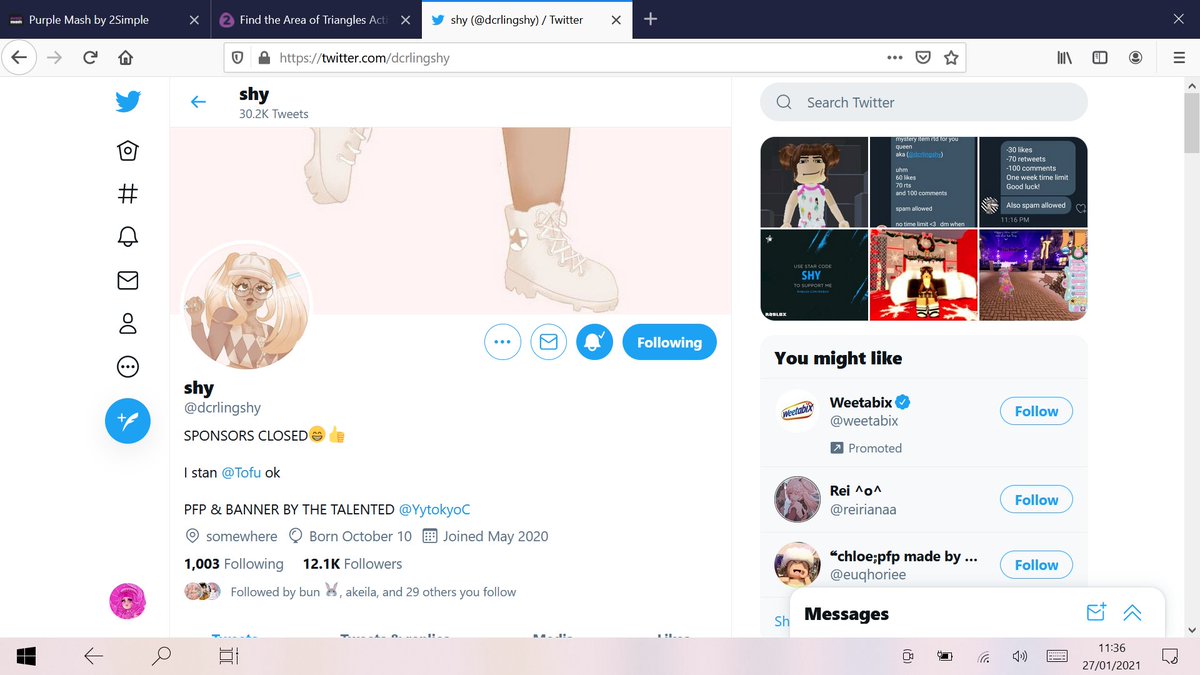
Task: Click browser Back arrow
Action: click(x=19, y=58)
